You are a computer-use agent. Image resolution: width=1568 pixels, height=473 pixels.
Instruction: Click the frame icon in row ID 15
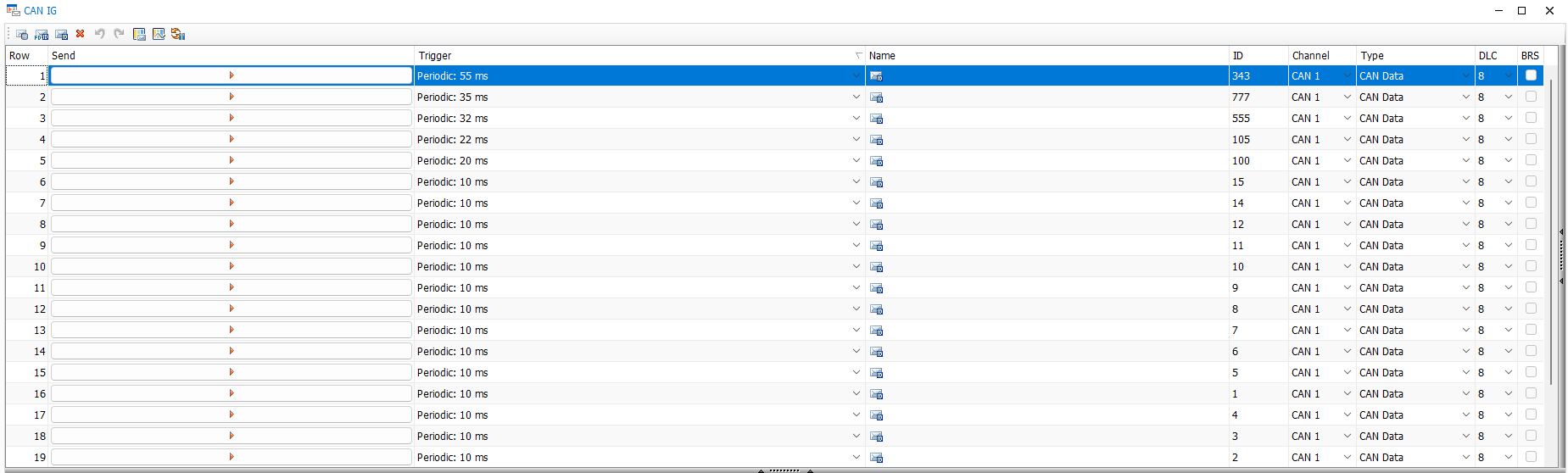[877, 182]
